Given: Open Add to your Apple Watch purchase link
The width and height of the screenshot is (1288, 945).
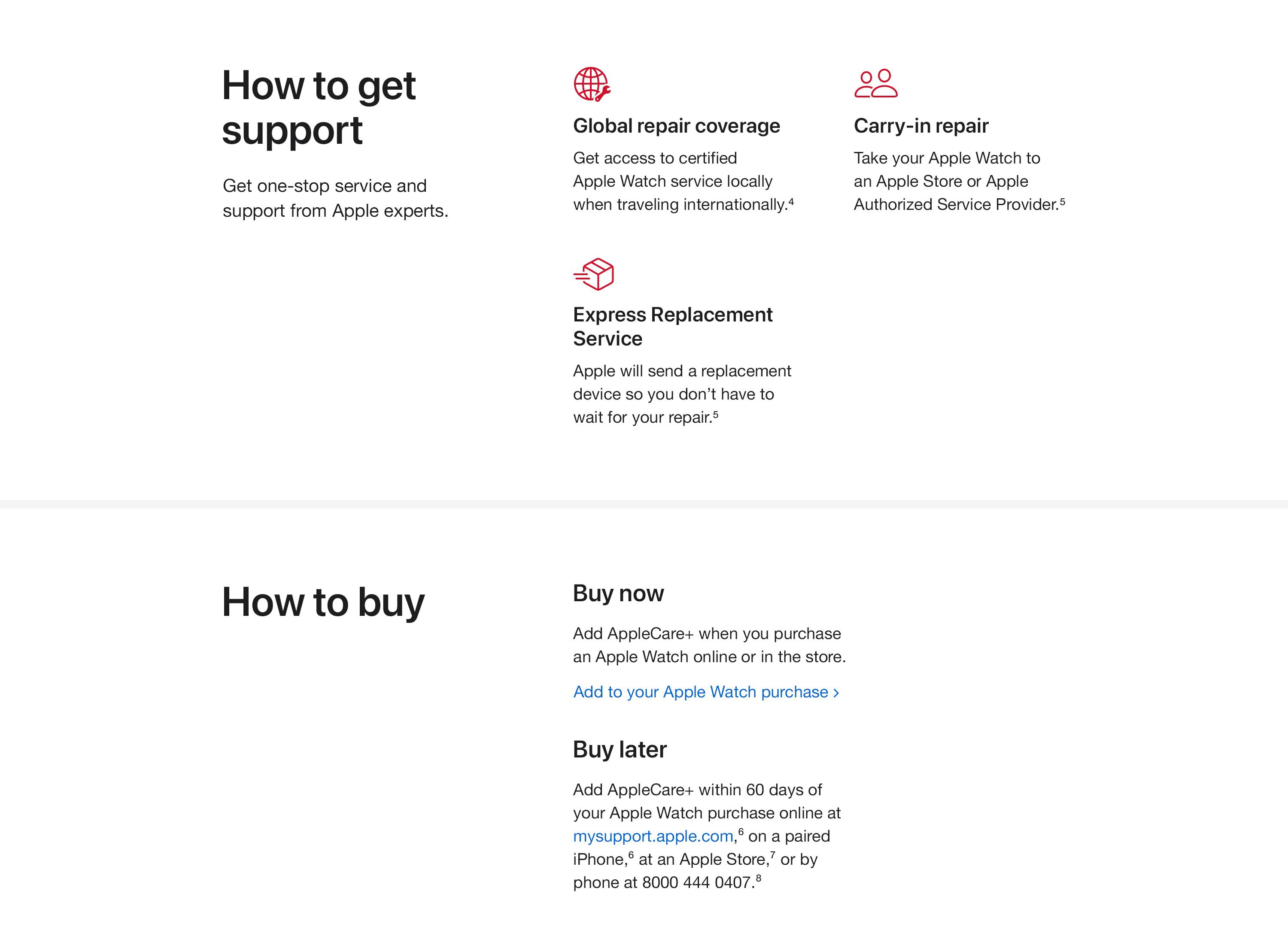Looking at the screenshot, I should pos(706,692).
